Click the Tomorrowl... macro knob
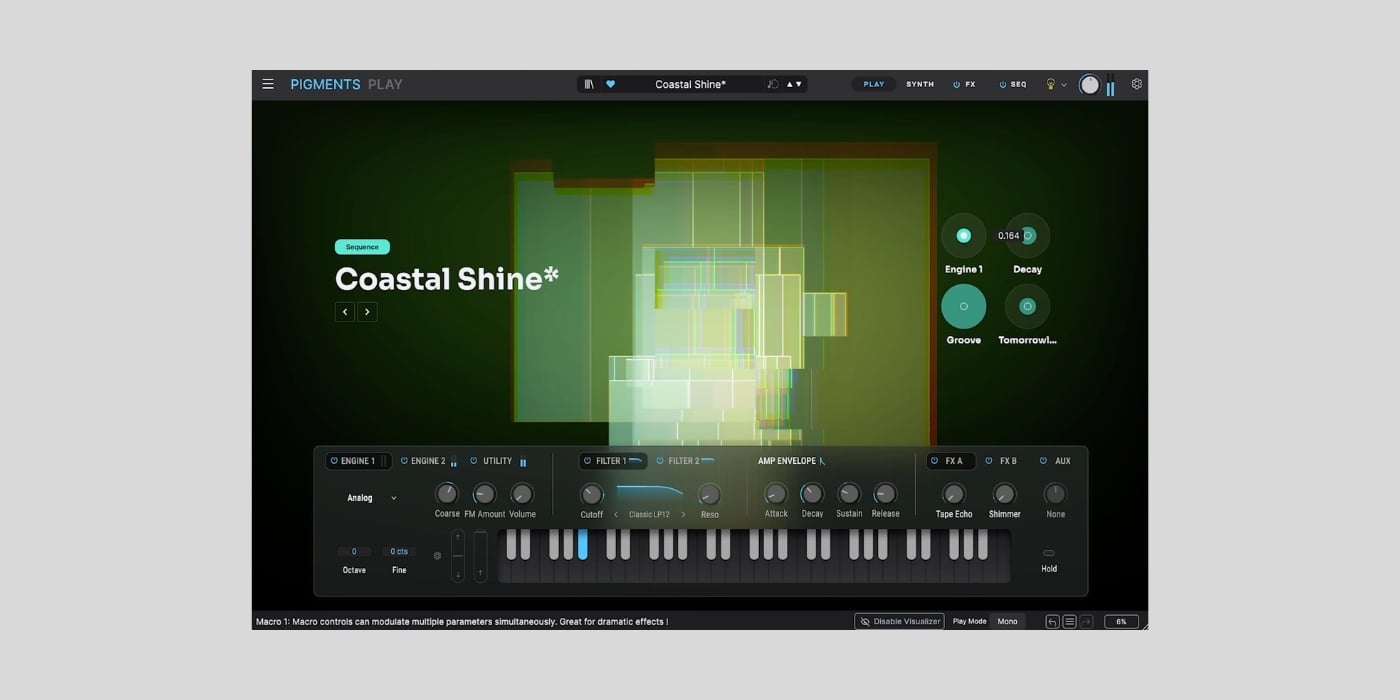The image size is (1400, 700). pos(1027,307)
